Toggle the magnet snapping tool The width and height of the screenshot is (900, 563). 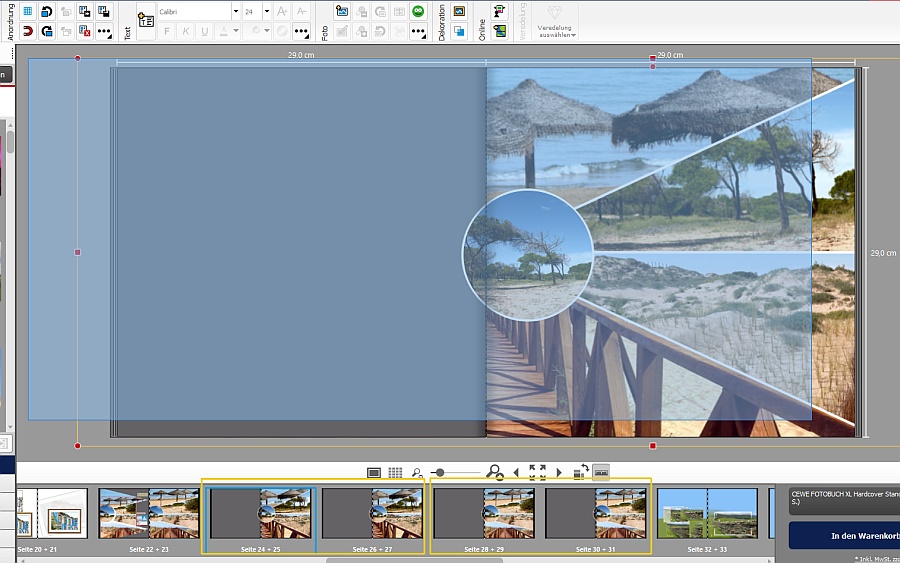click(27, 31)
